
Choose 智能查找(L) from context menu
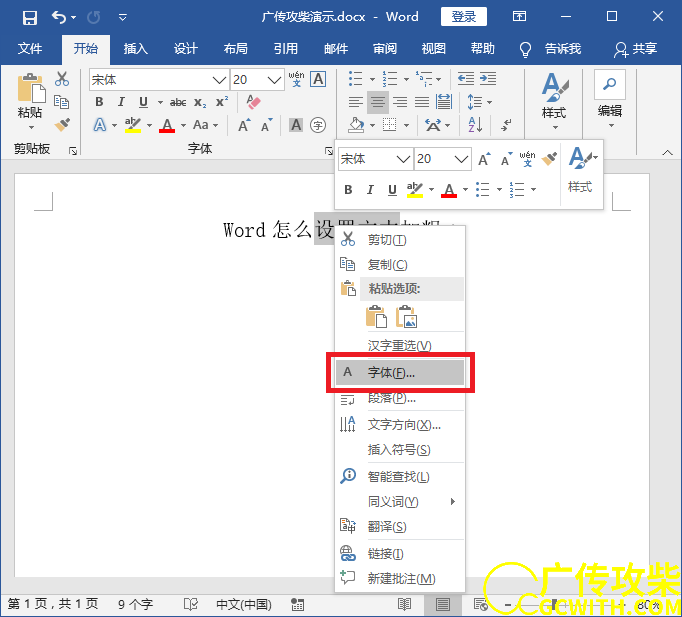coord(400,477)
